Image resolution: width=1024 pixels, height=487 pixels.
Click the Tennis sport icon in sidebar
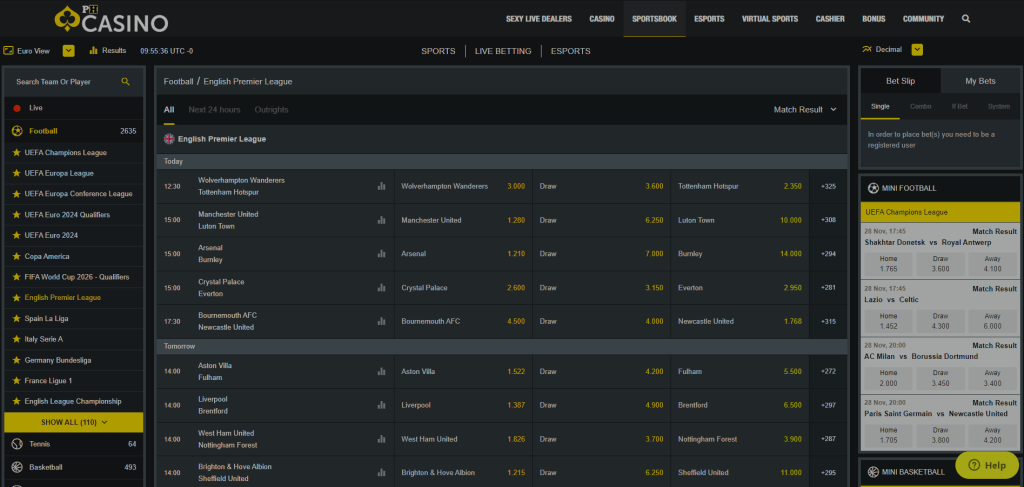tap(17, 444)
